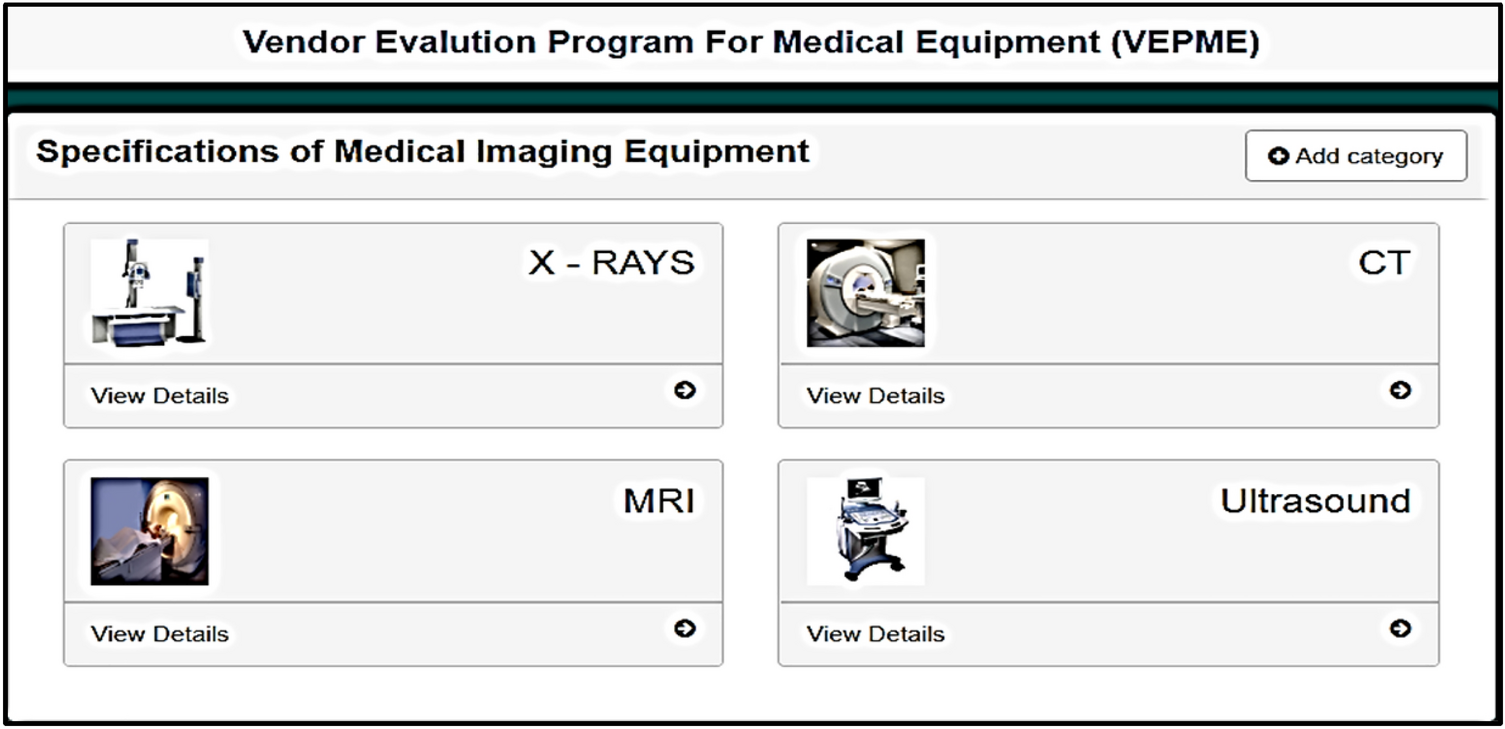Expand the CT category card

point(1108,293)
